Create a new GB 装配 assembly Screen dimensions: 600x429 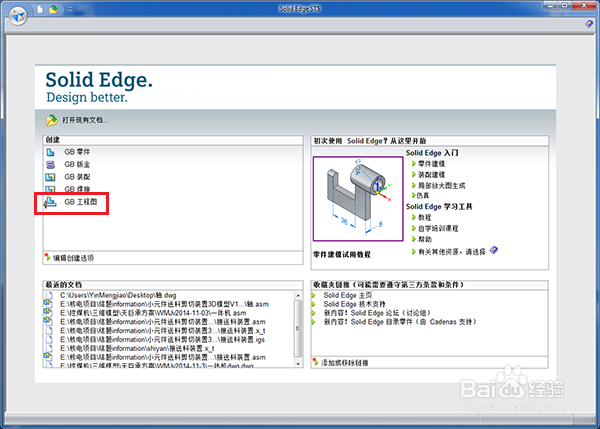coord(77,177)
